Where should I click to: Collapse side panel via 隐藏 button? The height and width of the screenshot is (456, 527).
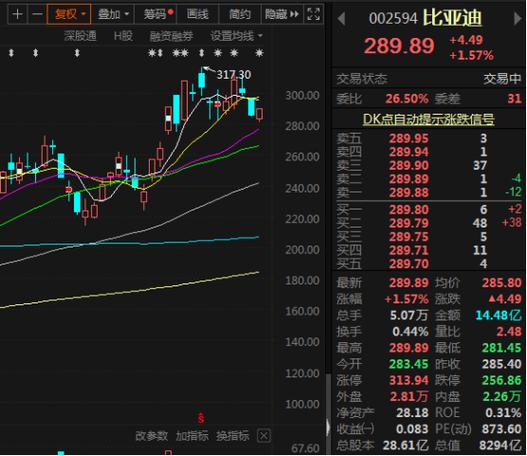282,14
